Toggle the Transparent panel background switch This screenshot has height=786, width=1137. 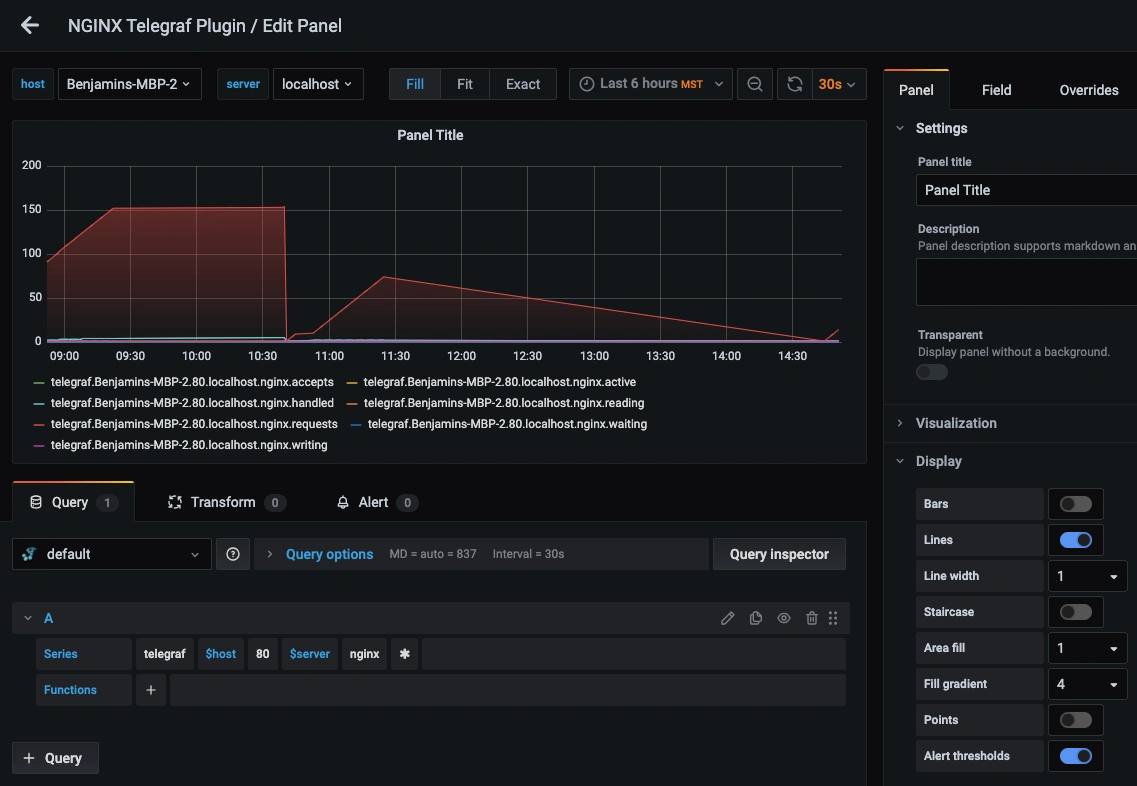(932, 372)
